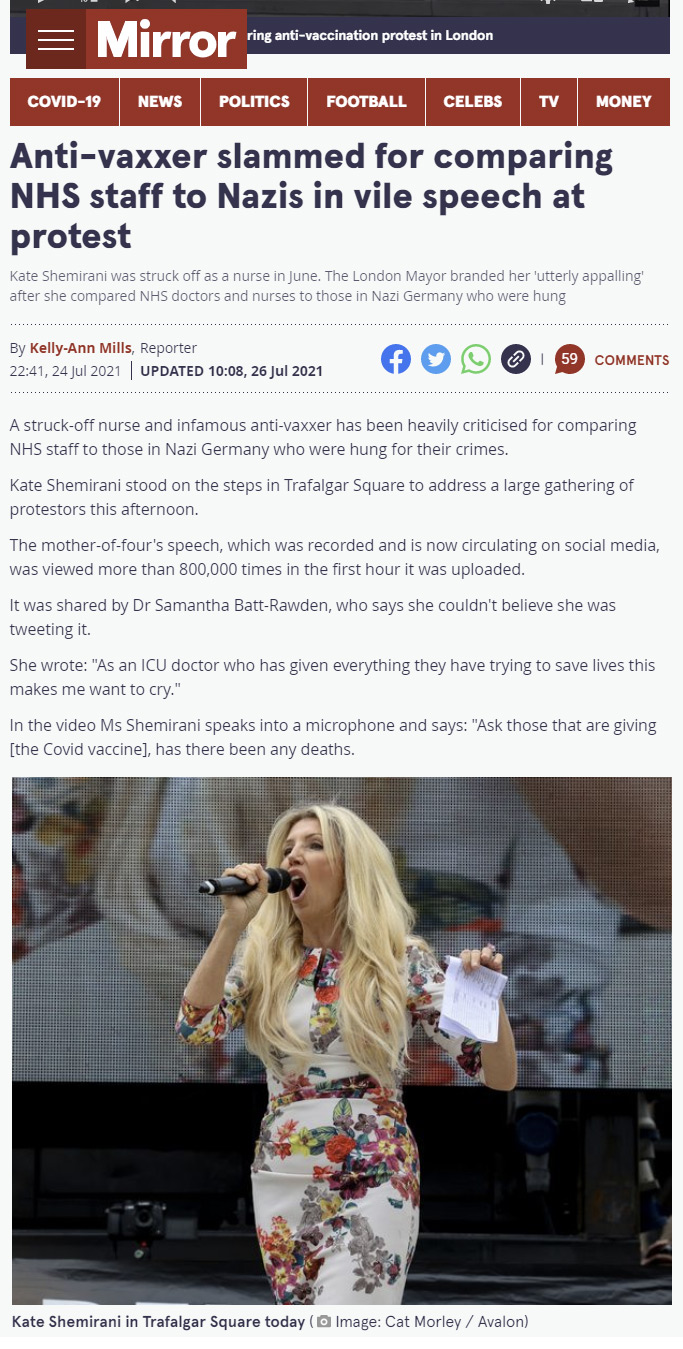This screenshot has width=683, height=1349.
Task: Navigate to the TV section
Action: pyautogui.click(x=549, y=102)
